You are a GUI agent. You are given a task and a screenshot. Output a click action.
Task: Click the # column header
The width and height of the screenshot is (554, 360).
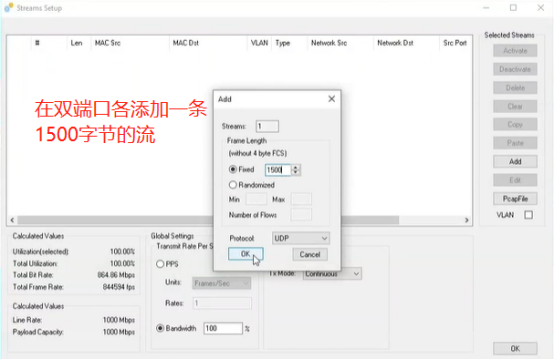pyautogui.click(x=37, y=43)
